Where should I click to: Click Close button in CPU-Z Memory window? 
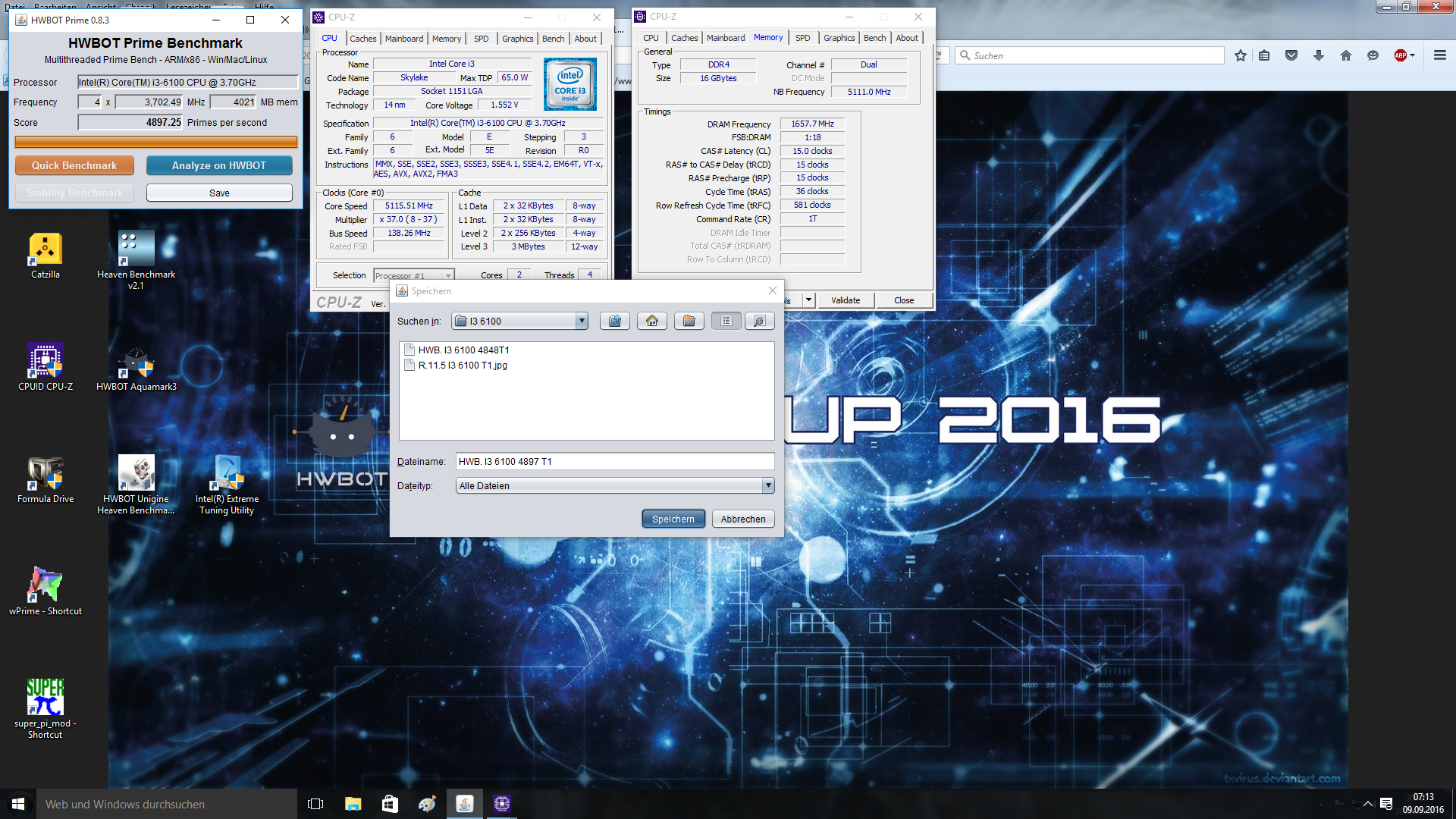[x=904, y=300]
